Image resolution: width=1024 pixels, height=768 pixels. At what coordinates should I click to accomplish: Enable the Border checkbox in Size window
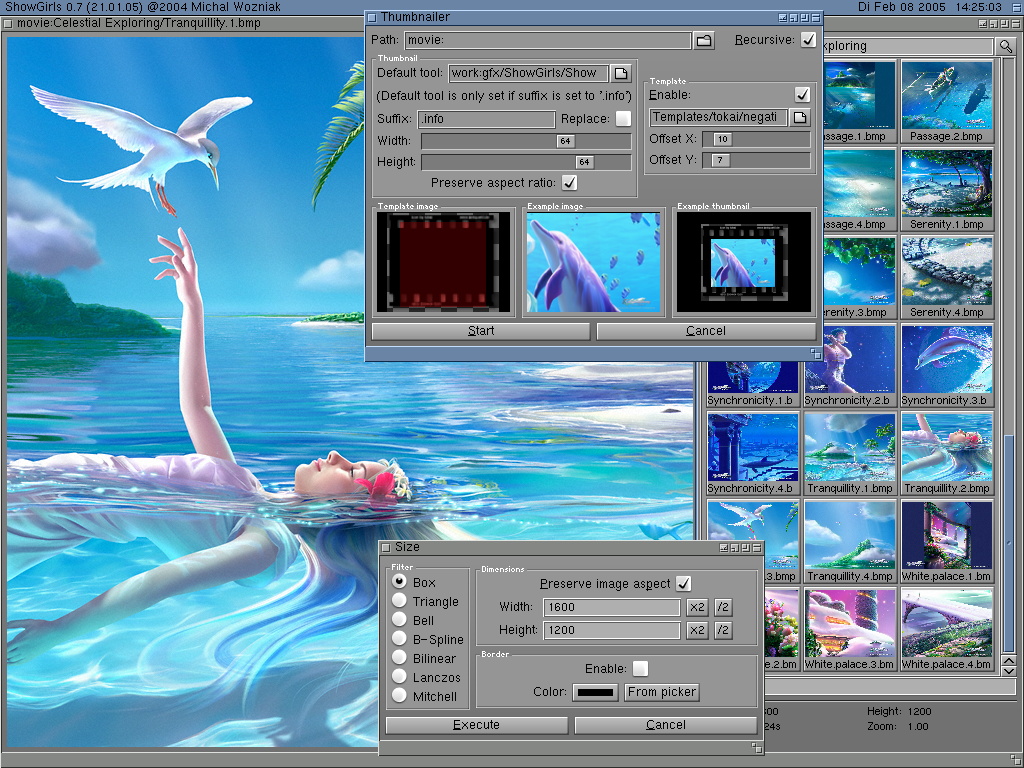pyautogui.click(x=640, y=668)
